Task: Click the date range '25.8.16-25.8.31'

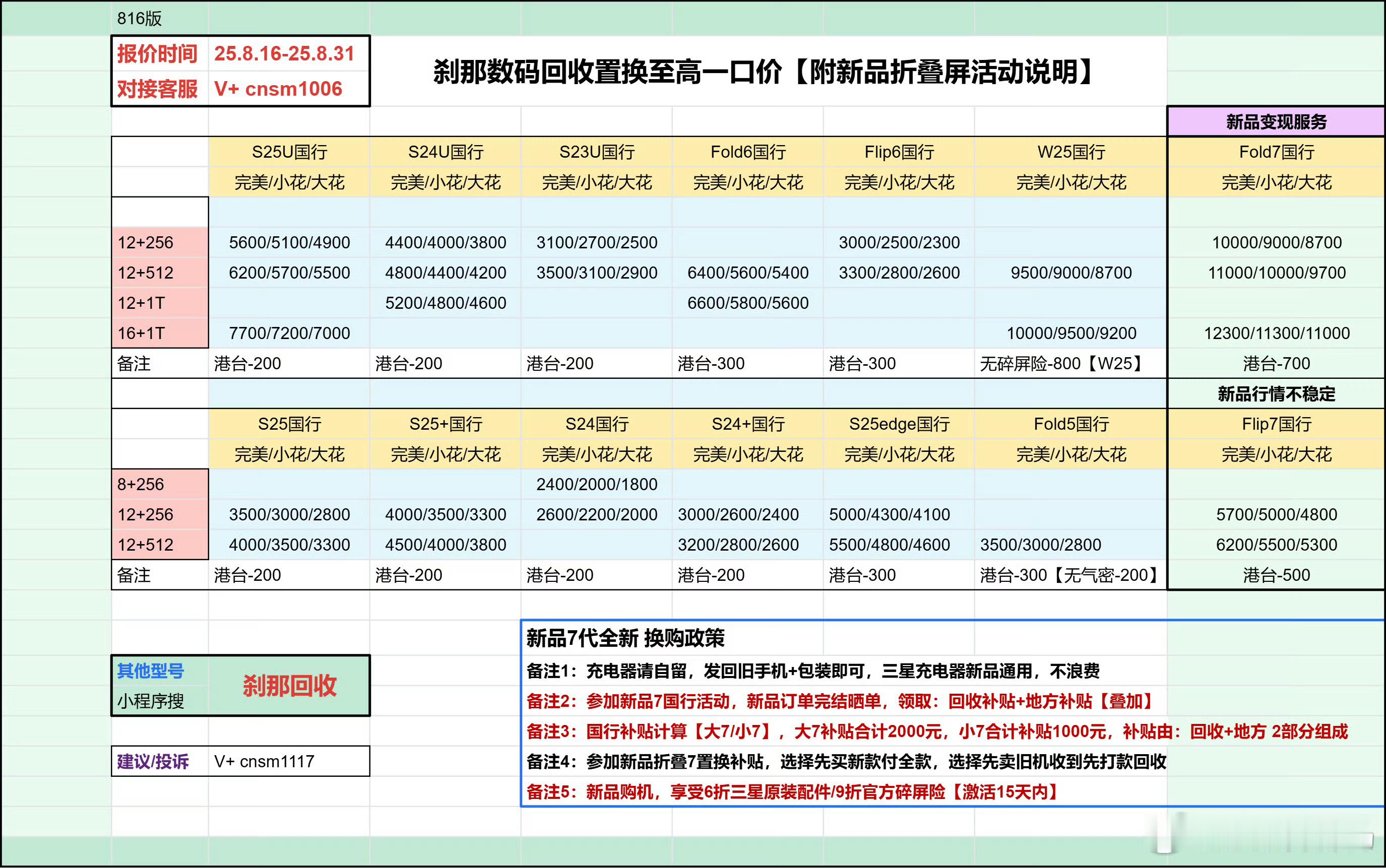Action: tap(284, 53)
